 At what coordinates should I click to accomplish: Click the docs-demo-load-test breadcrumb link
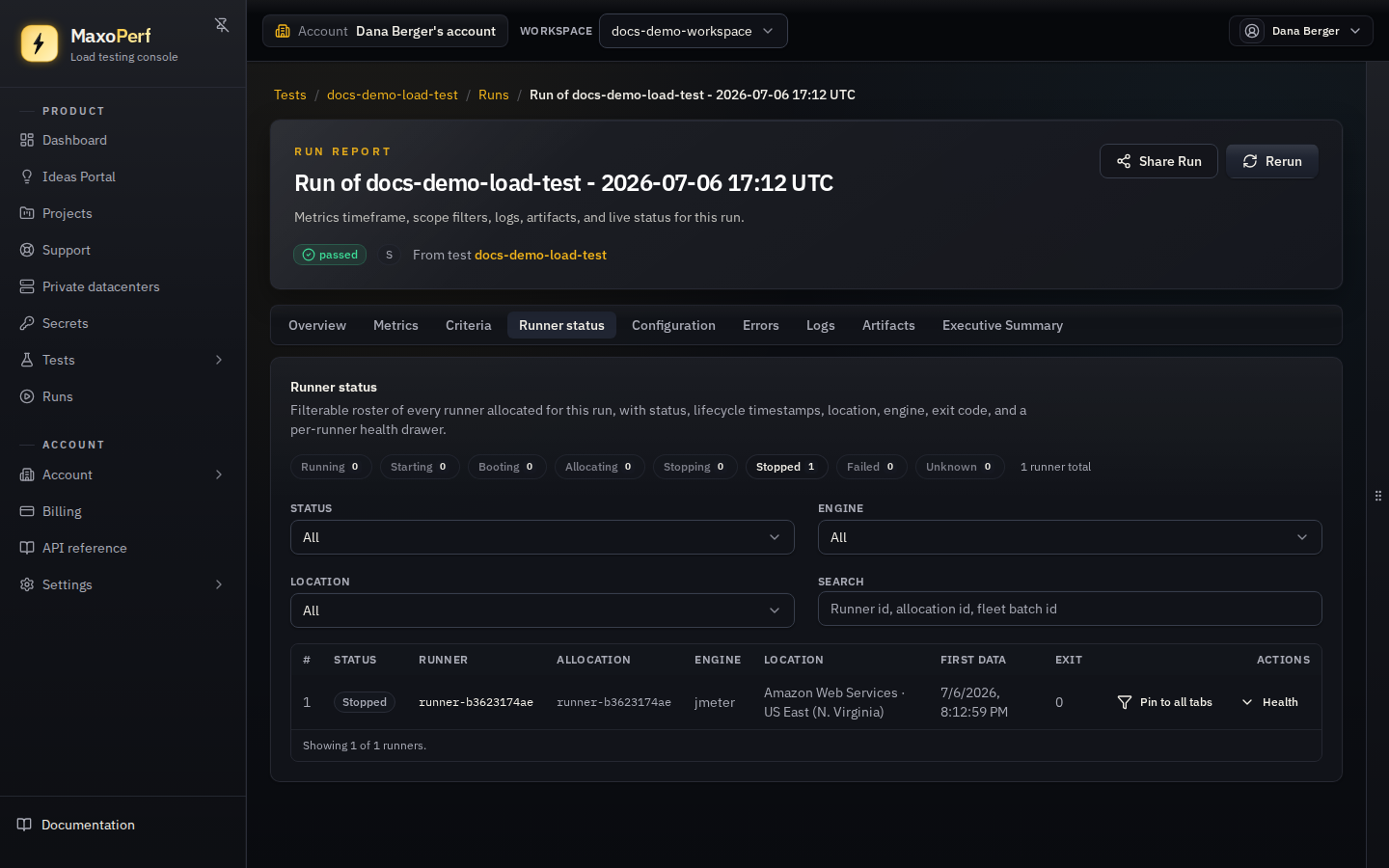coord(393,95)
